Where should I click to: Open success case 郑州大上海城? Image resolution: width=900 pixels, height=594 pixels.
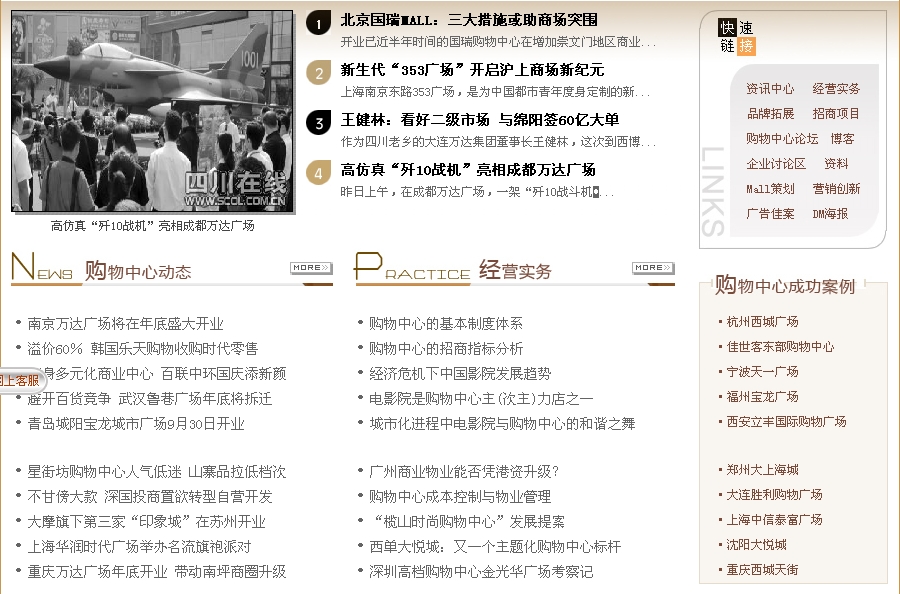click(762, 470)
